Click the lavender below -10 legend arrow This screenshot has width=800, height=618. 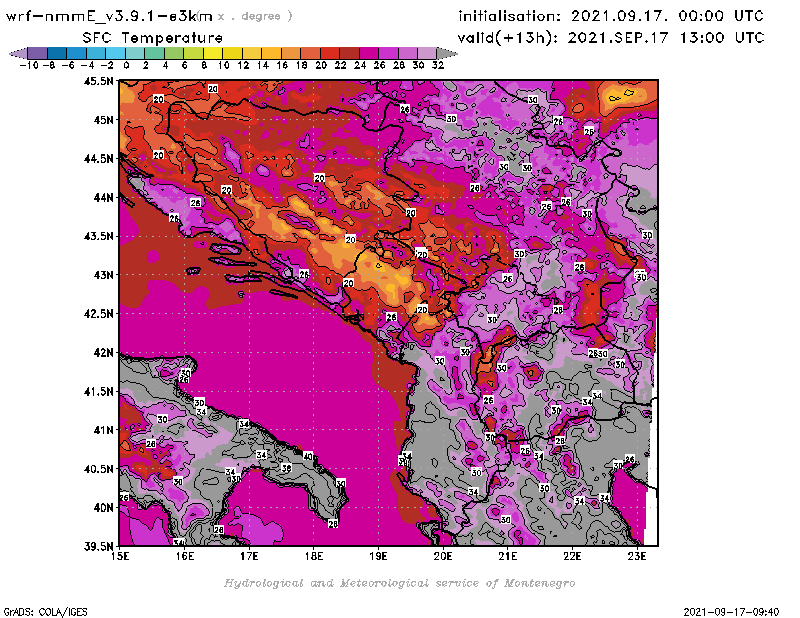point(18,53)
